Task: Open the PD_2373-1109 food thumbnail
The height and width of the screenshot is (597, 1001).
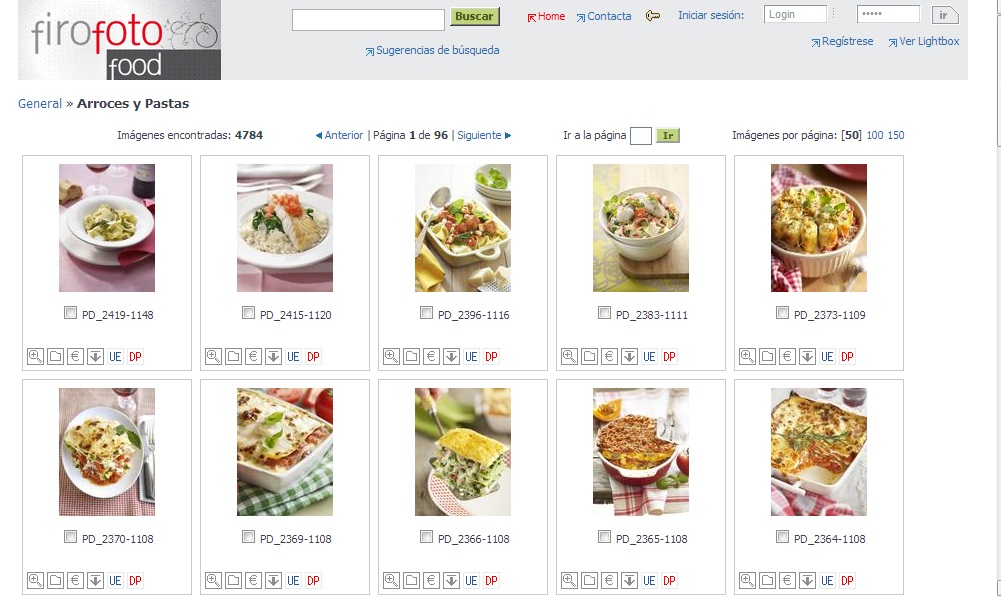Action: pos(818,228)
